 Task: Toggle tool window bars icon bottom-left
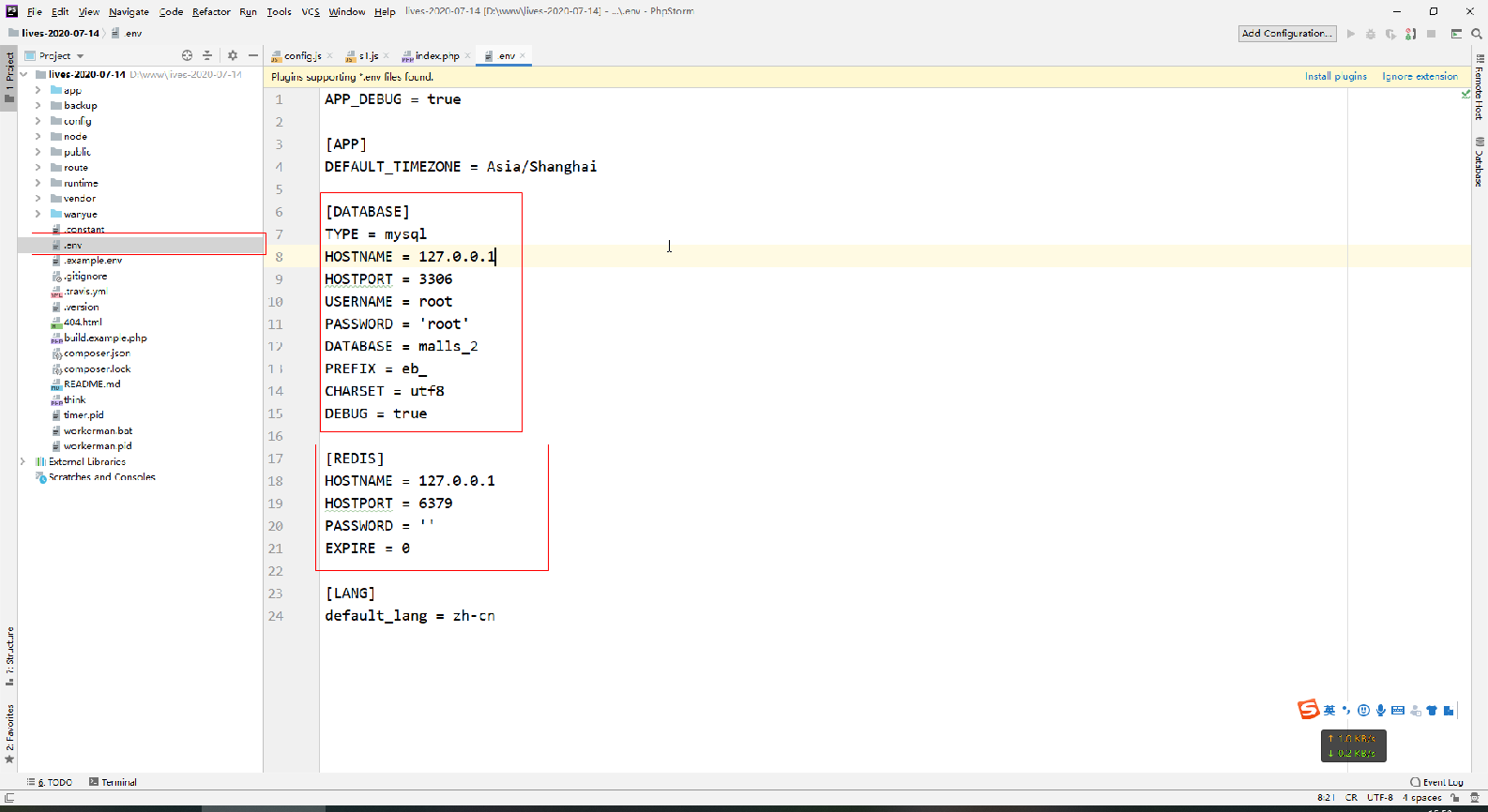(x=9, y=798)
